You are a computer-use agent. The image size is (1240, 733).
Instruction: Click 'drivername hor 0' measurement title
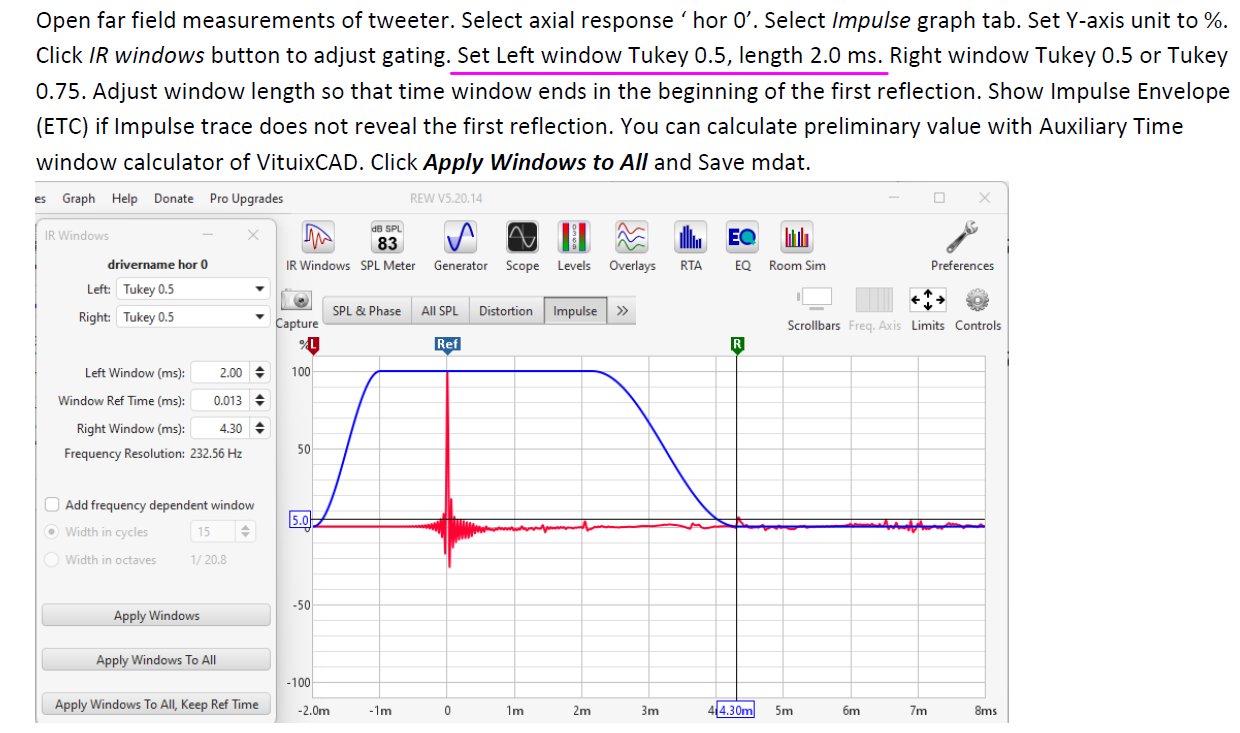coord(158,264)
